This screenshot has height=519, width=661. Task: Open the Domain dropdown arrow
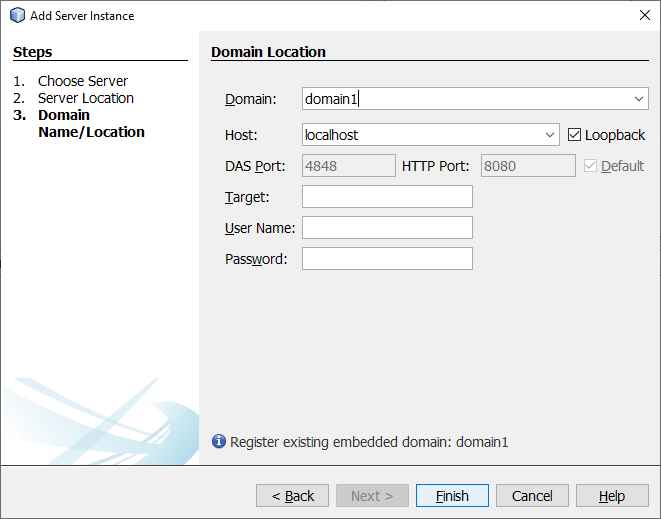[639, 99]
